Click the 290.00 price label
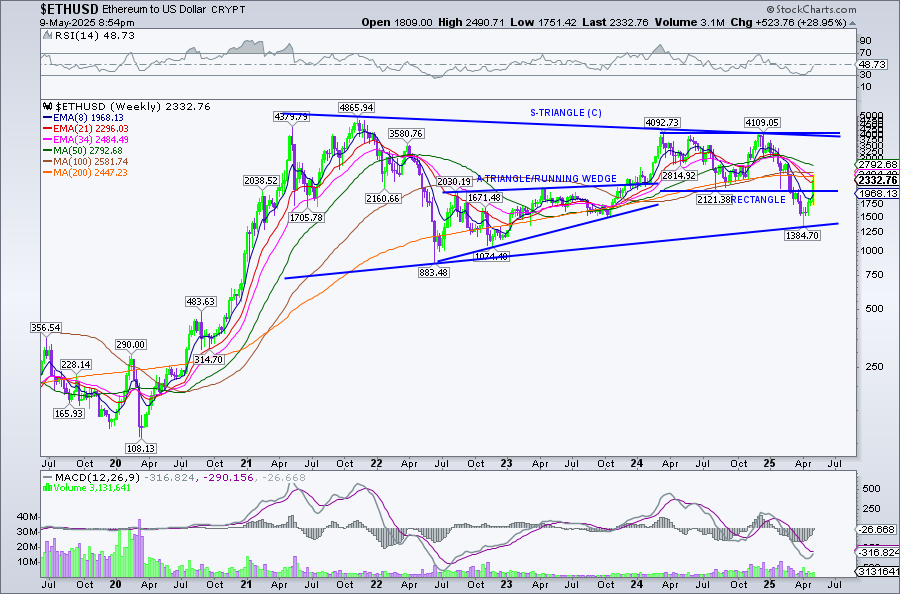Screen dimensions: 900x594 point(131,345)
